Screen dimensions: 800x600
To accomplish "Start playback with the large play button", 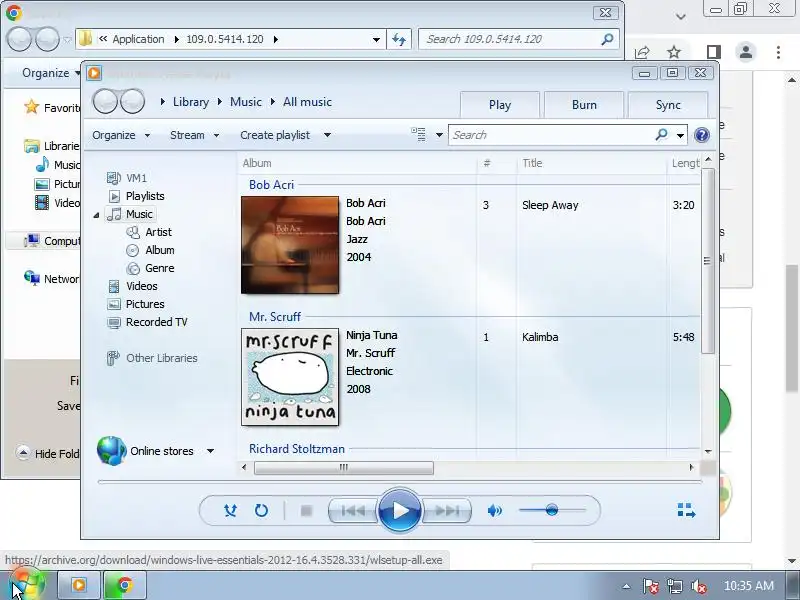I will click(x=399, y=510).
